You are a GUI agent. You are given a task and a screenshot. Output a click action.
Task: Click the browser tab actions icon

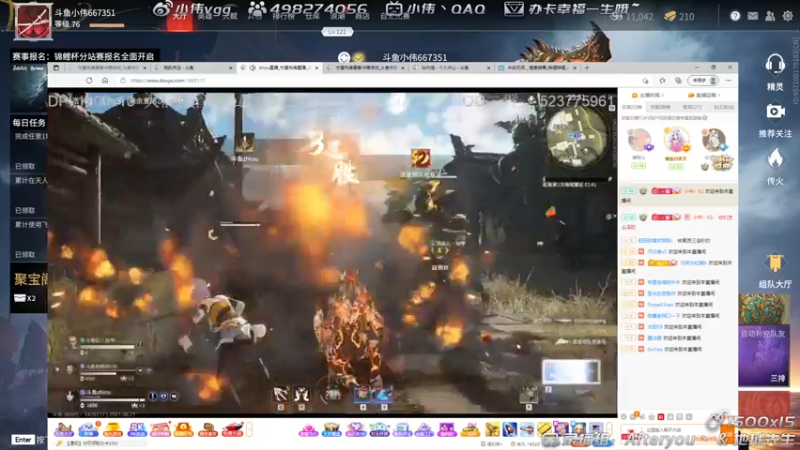click(x=56, y=67)
